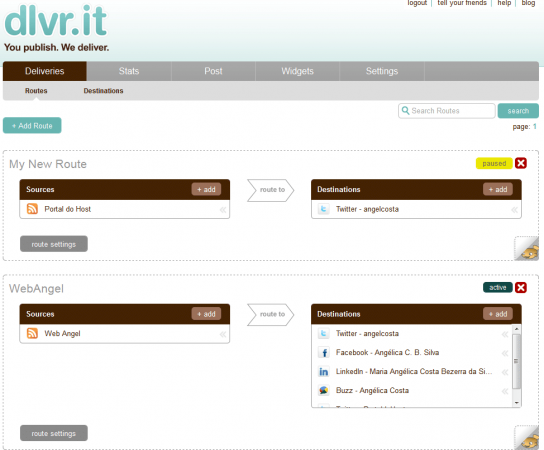Click the destinations list scroll-up arrow

[517, 329]
